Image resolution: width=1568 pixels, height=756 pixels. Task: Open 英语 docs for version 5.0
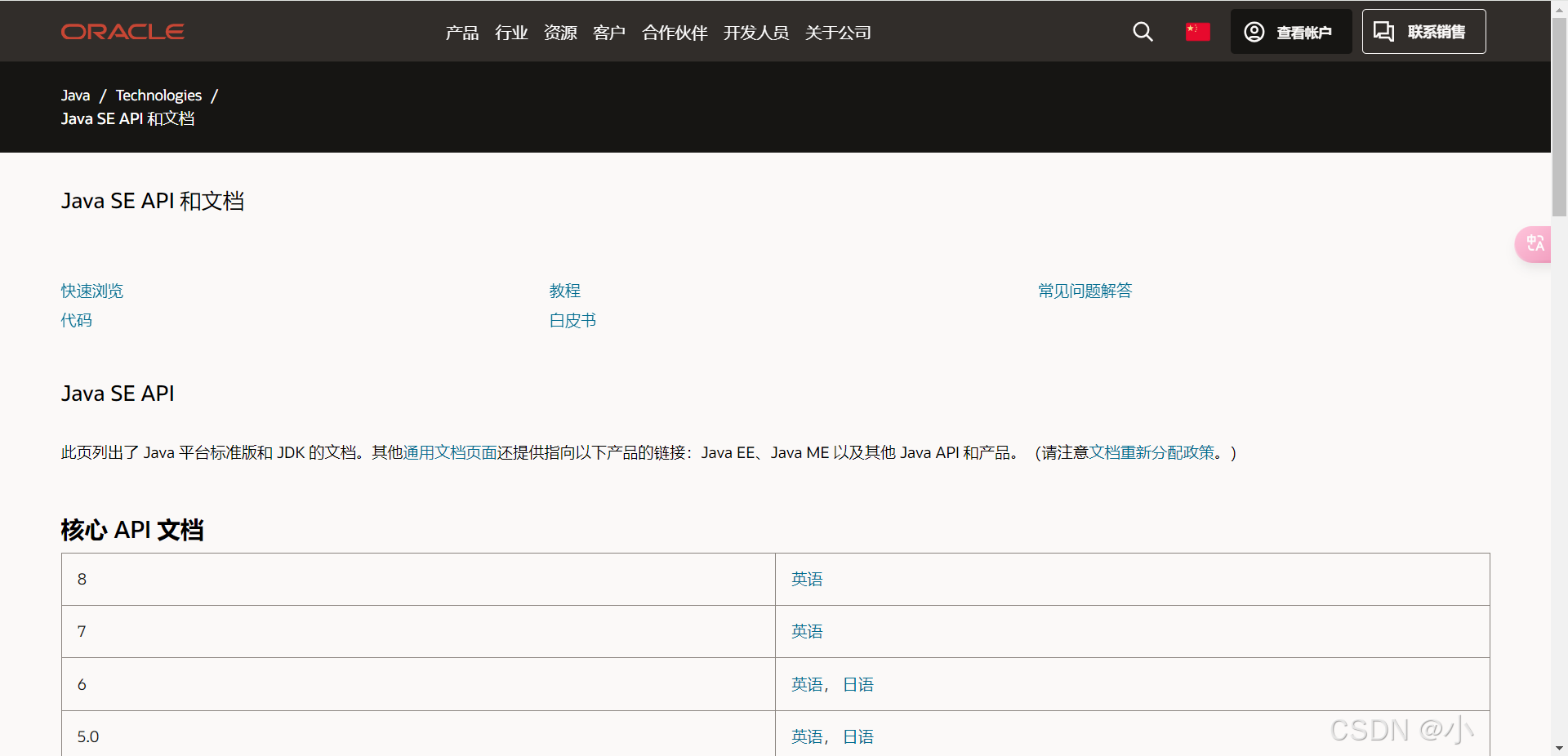click(807, 736)
